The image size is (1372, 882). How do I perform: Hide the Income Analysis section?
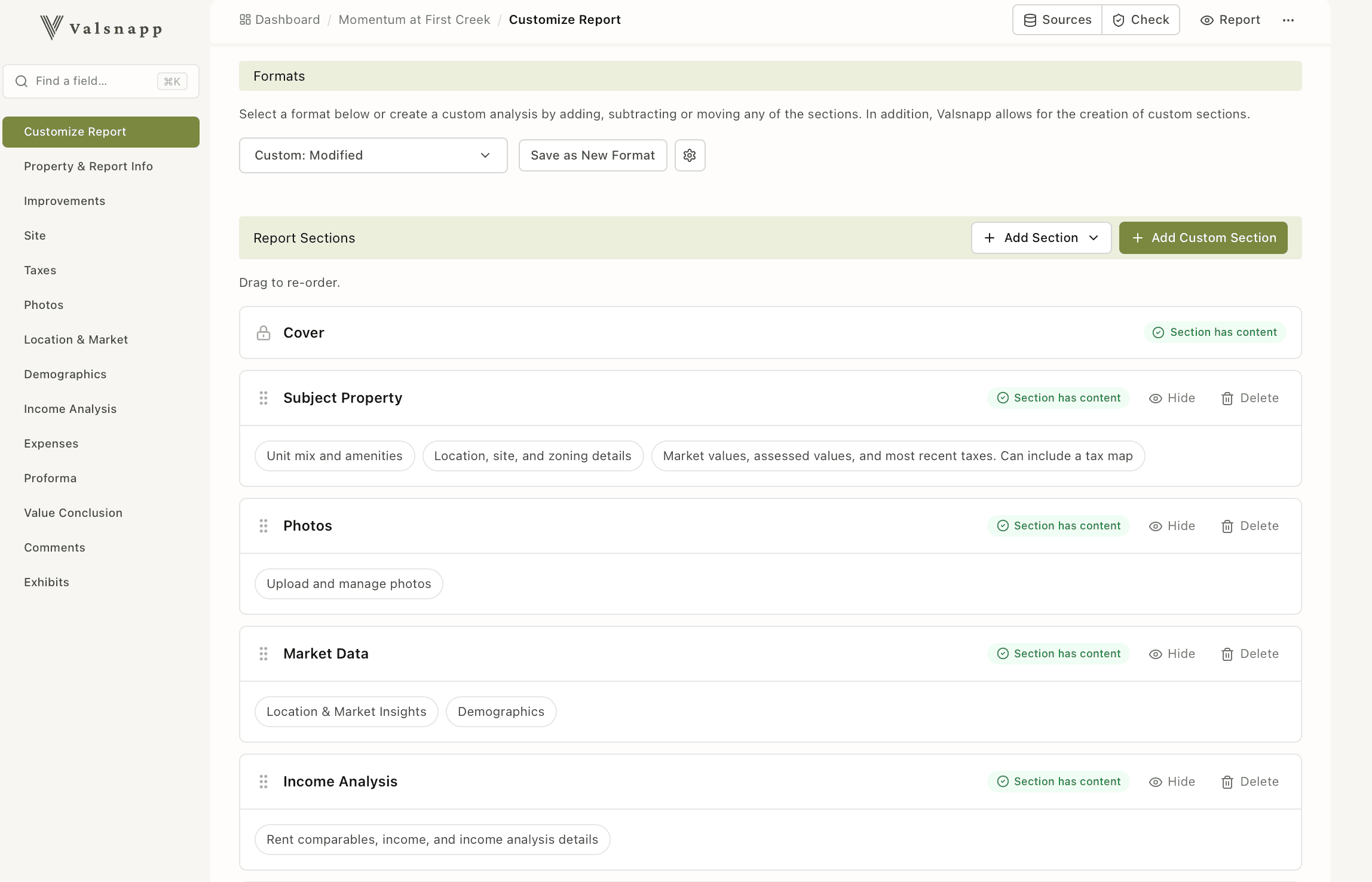coord(1172,782)
